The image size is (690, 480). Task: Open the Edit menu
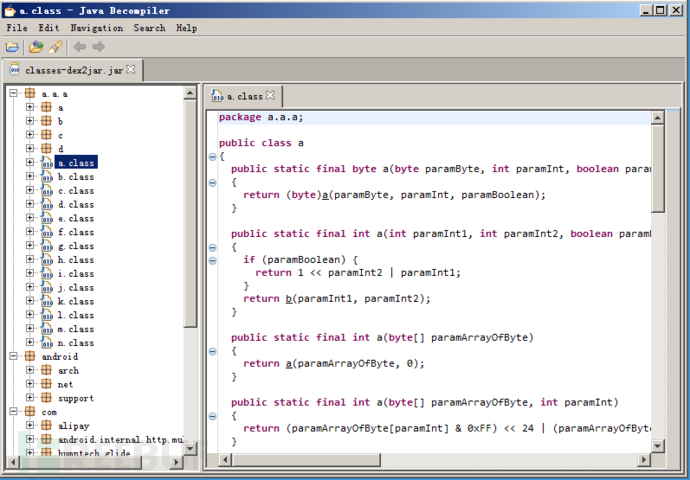click(x=48, y=28)
